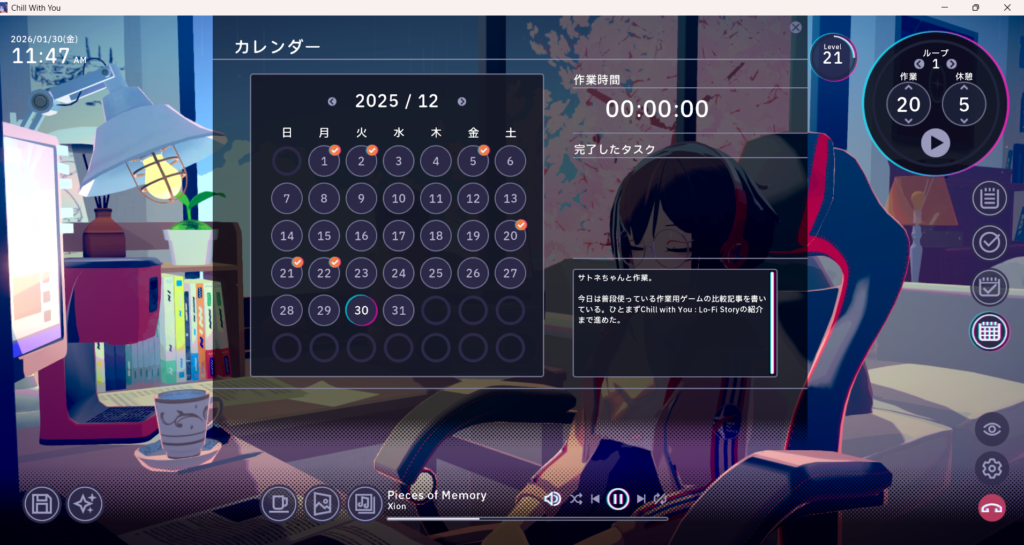
Task: Toggle UI visibility with the eye icon
Action: point(991,429)
